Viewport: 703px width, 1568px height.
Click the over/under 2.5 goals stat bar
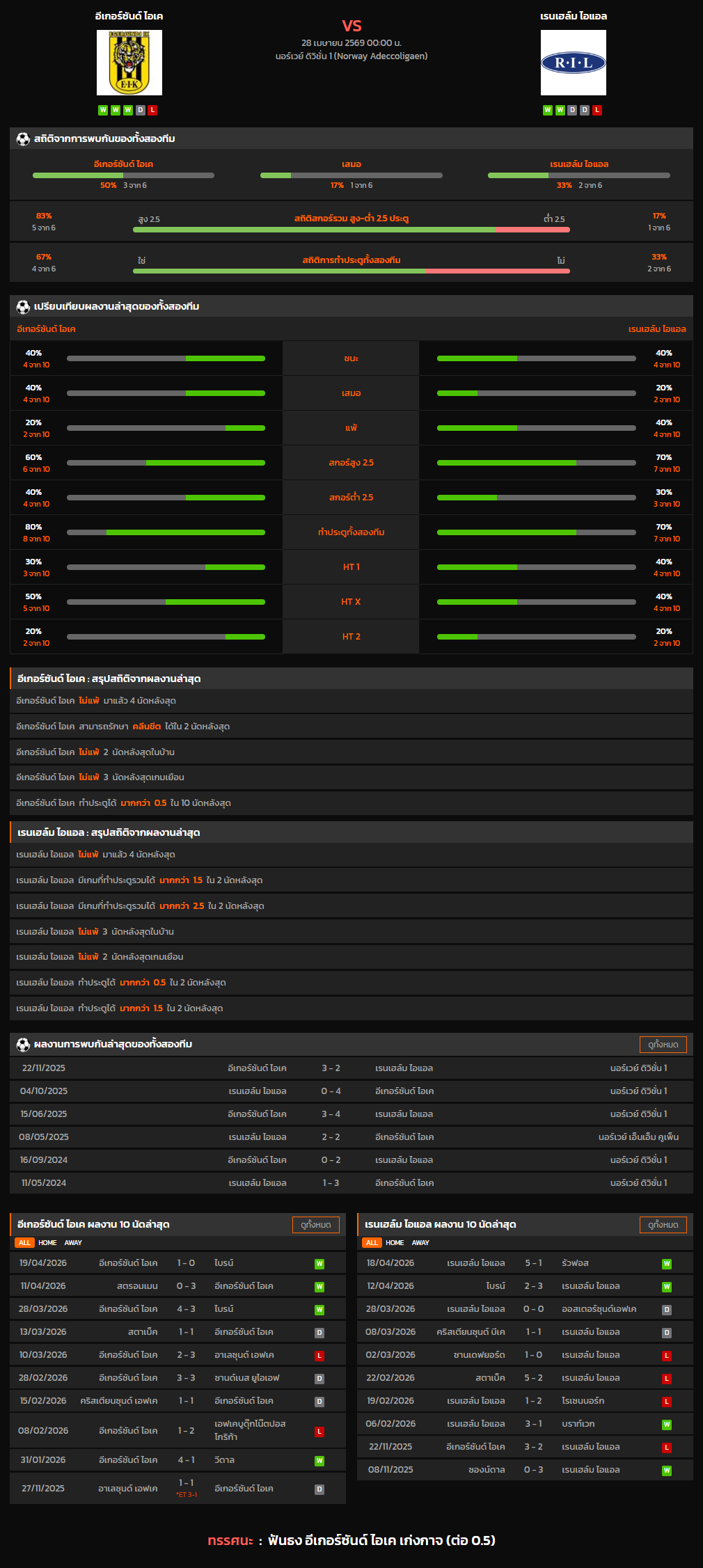[x=351, y=229]
